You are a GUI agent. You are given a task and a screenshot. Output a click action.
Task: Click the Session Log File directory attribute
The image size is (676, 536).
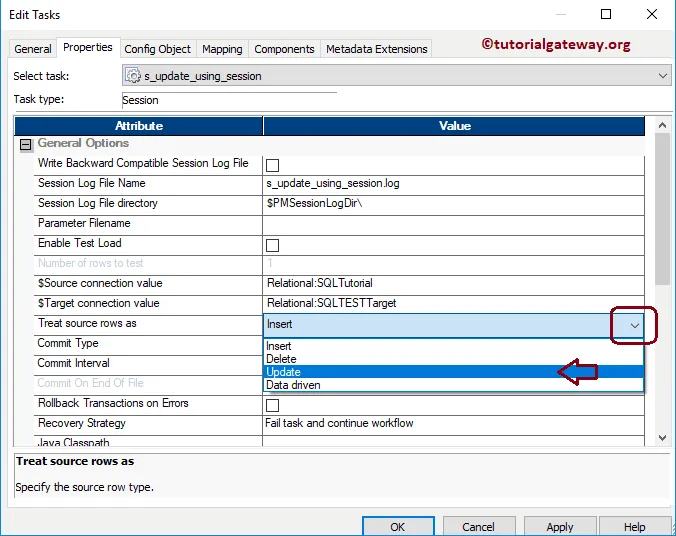pyautogui.click(x=148, y=203)
